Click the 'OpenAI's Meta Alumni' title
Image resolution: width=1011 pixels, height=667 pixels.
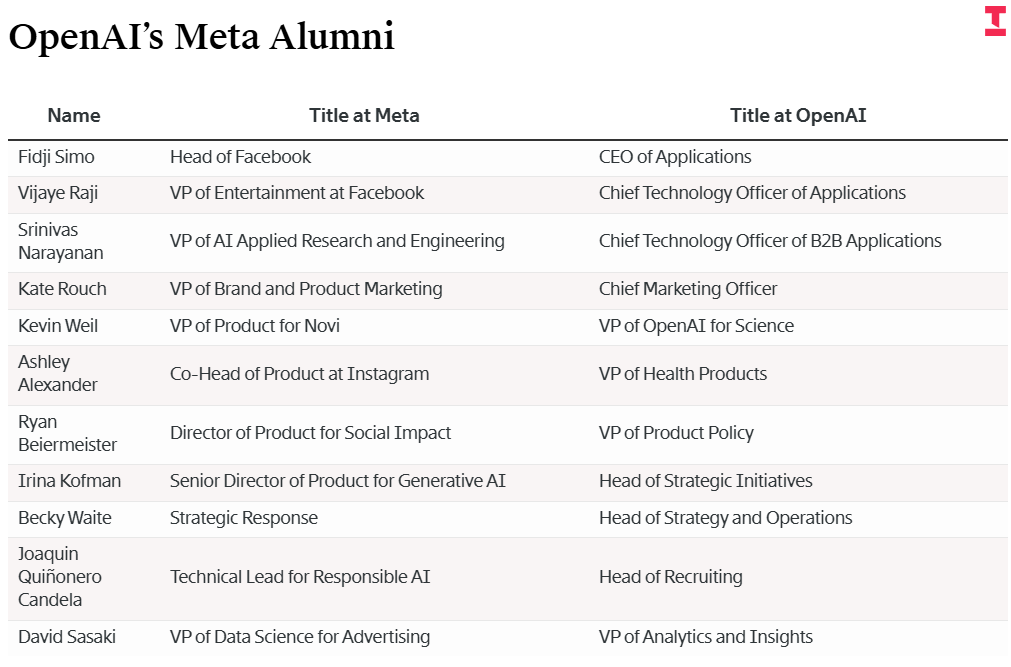click(201, 37)
